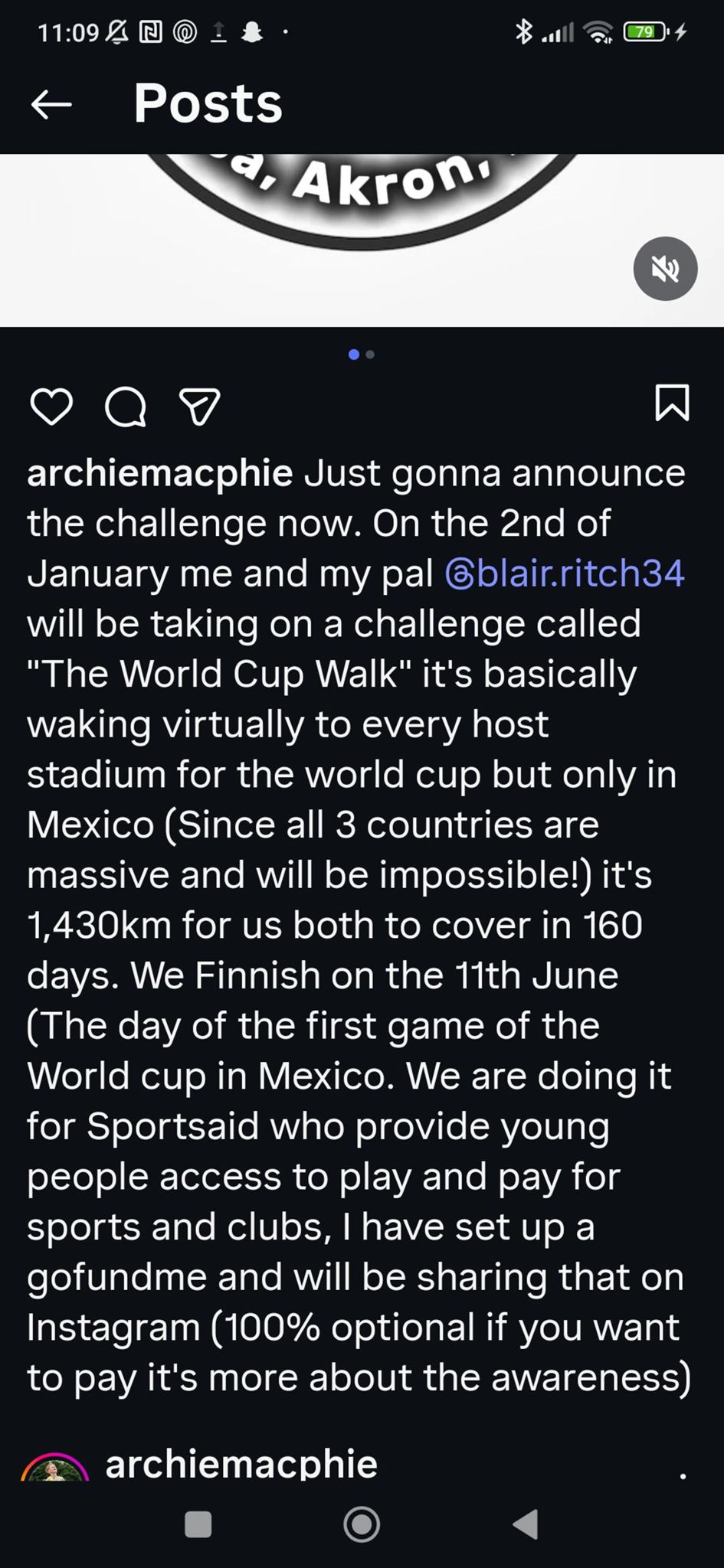Share the post via paper plane icon
724x1568 pixels.
199,406
